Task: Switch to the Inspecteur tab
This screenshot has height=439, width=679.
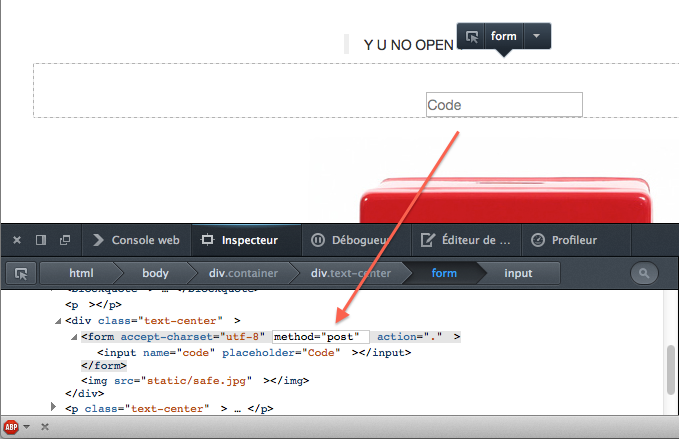Action: click(246, 240)
